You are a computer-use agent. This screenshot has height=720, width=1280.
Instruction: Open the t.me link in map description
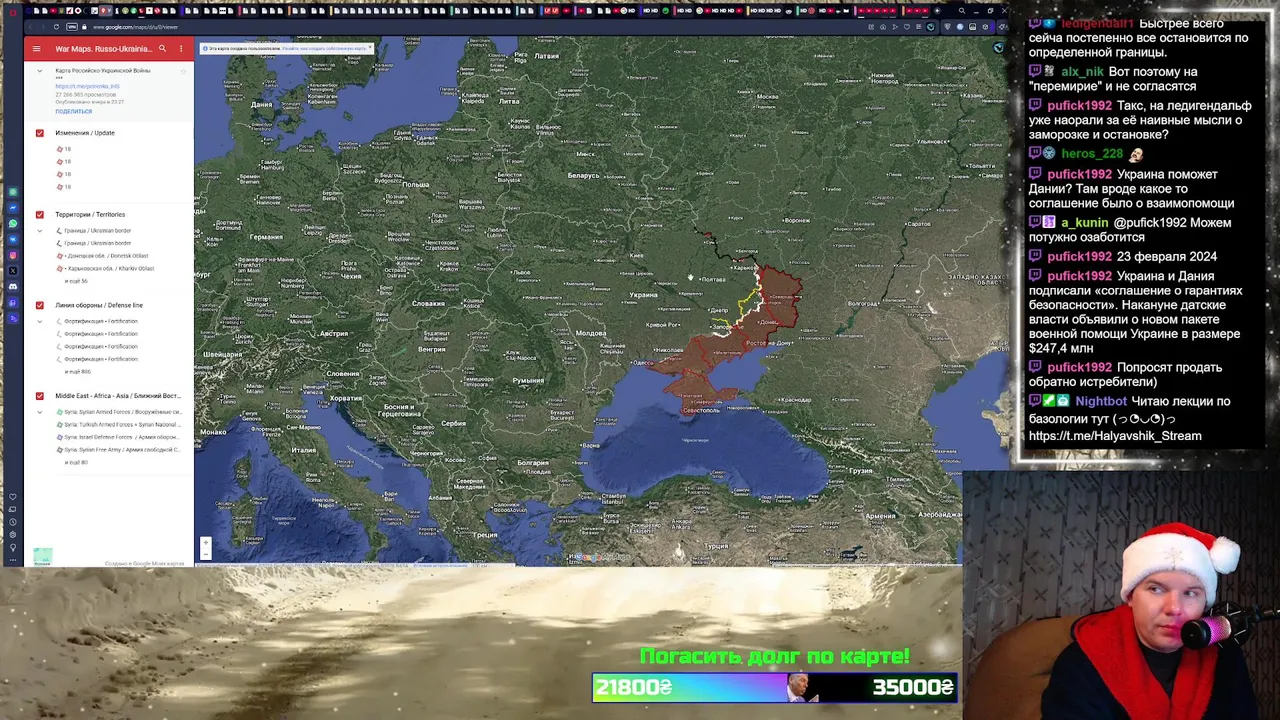[88, 87]
